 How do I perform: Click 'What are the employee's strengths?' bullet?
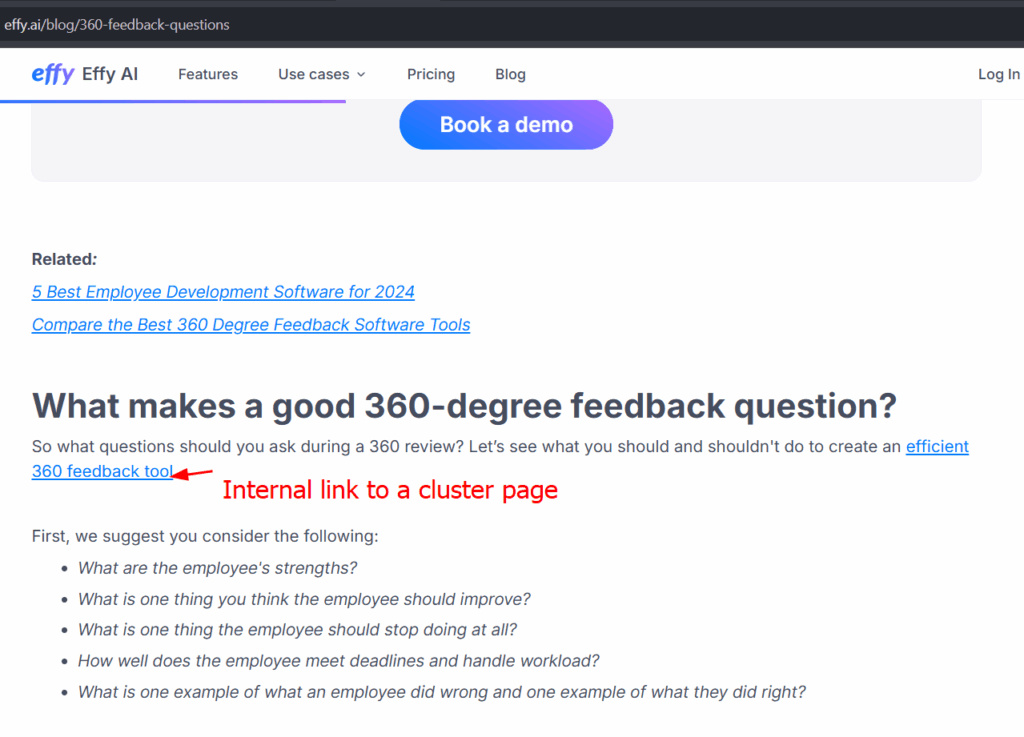click(x=217, y=568)
